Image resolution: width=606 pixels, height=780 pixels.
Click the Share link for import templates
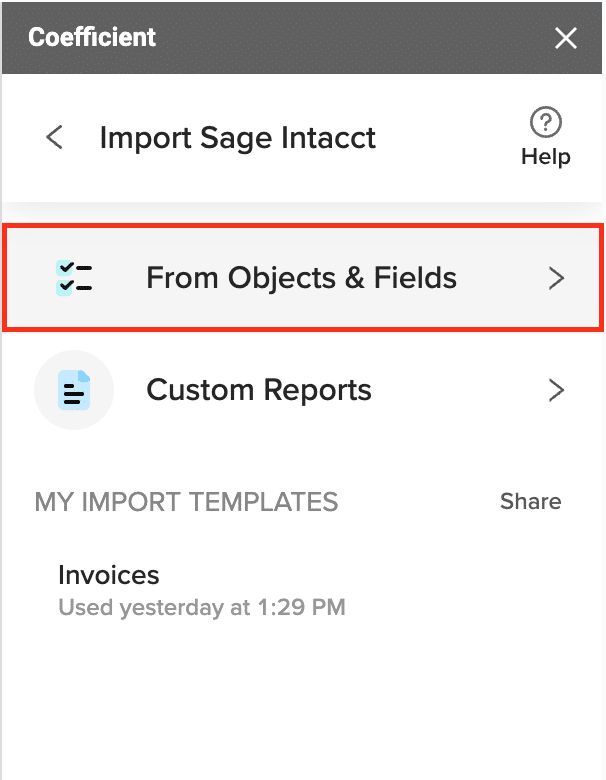pos(530,502)
